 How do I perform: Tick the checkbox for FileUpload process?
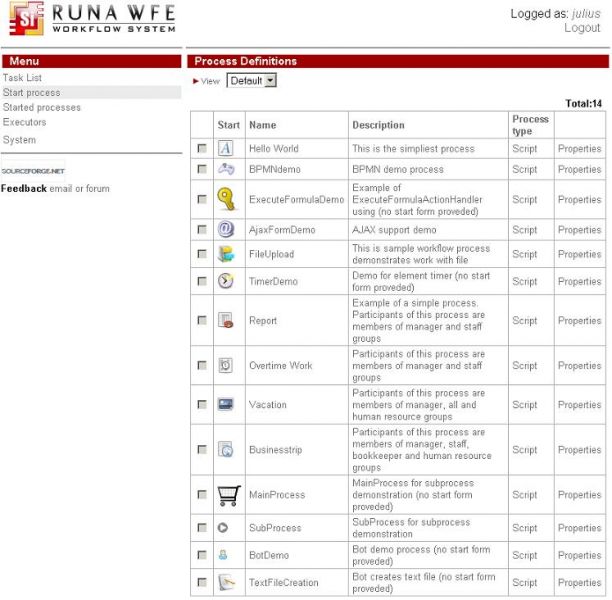(202, 255)
